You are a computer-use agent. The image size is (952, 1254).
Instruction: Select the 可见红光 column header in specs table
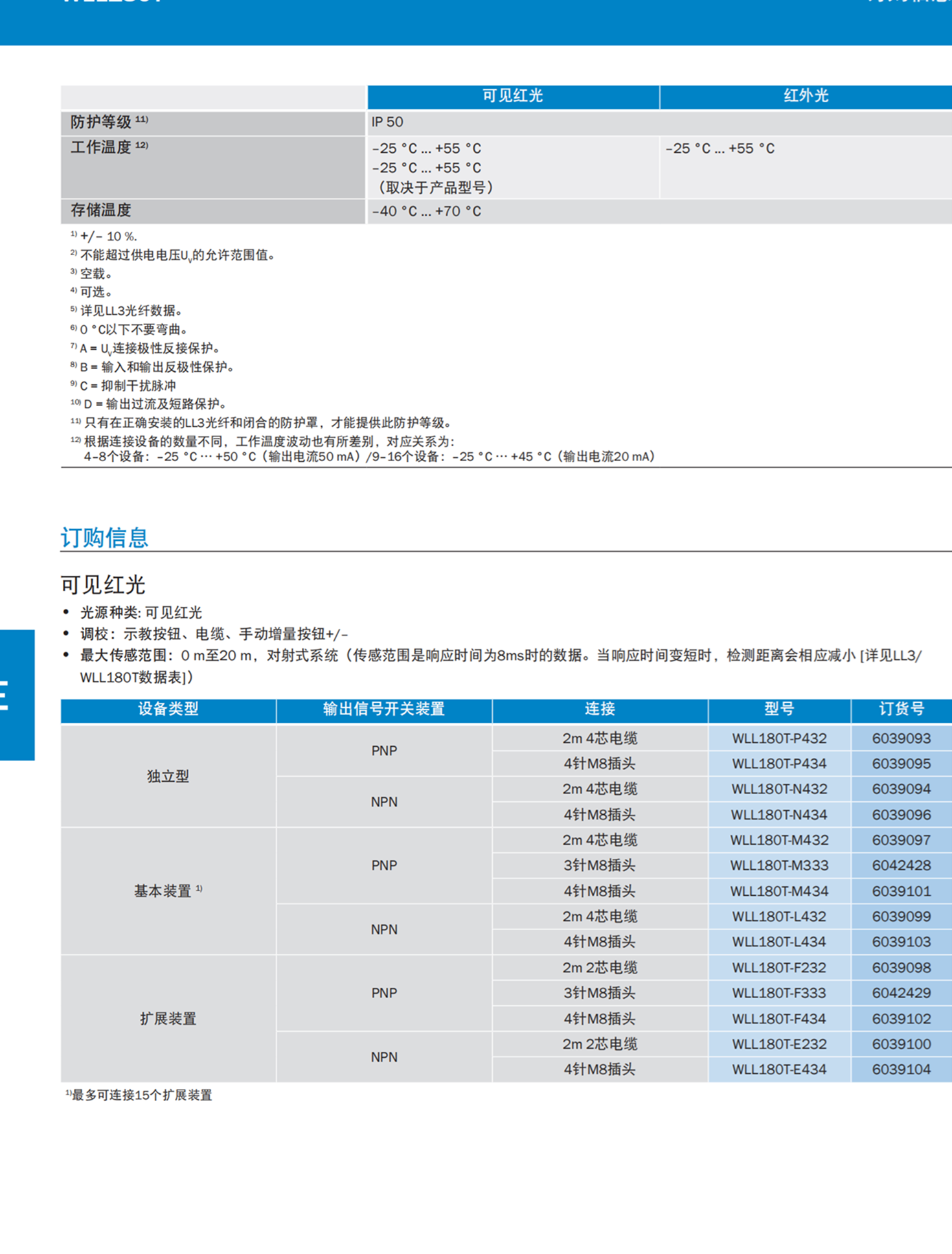click(x=513, y=96)
